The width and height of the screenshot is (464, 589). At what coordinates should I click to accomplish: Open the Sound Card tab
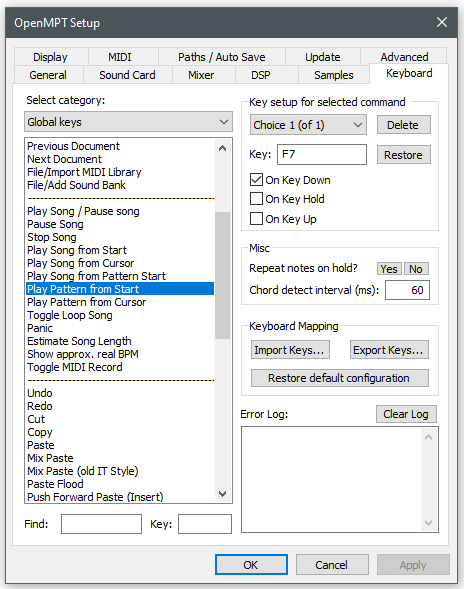(127, 75)
